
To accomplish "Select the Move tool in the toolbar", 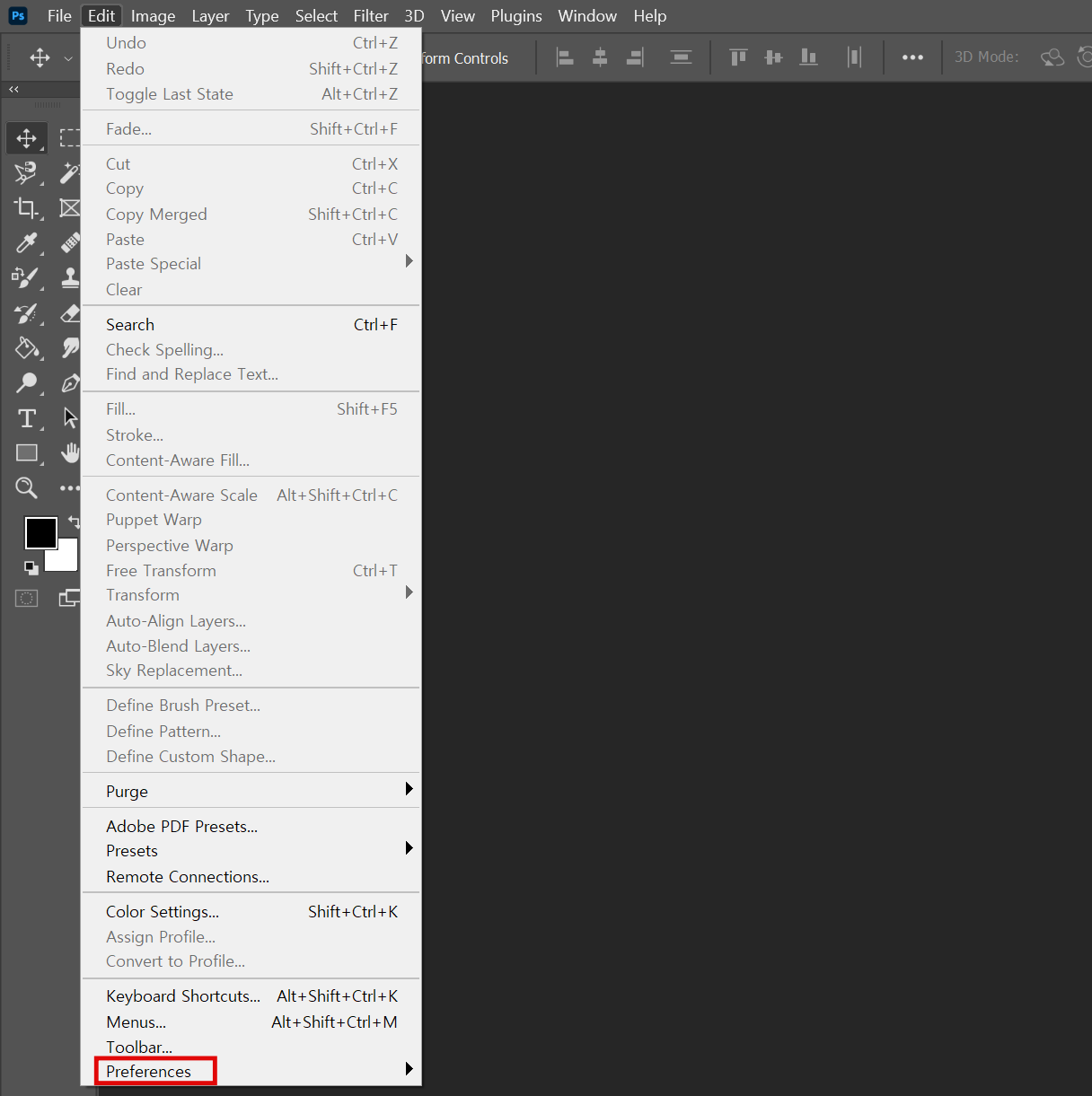I will coord(27,138).
